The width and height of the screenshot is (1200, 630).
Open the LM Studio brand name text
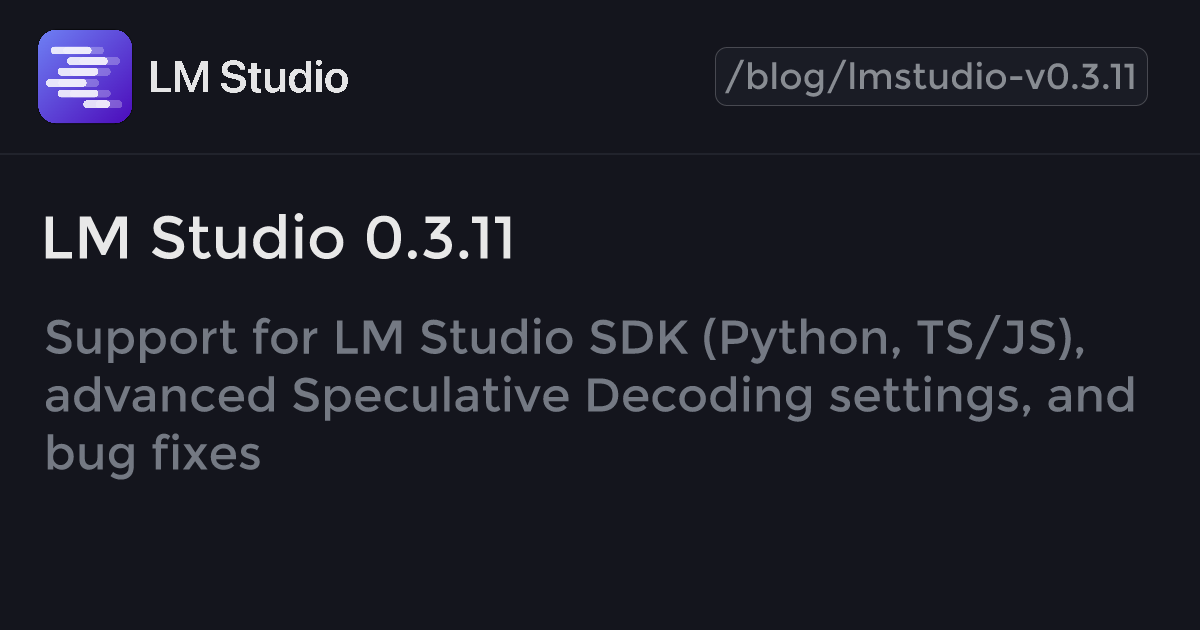click(248, 77)
